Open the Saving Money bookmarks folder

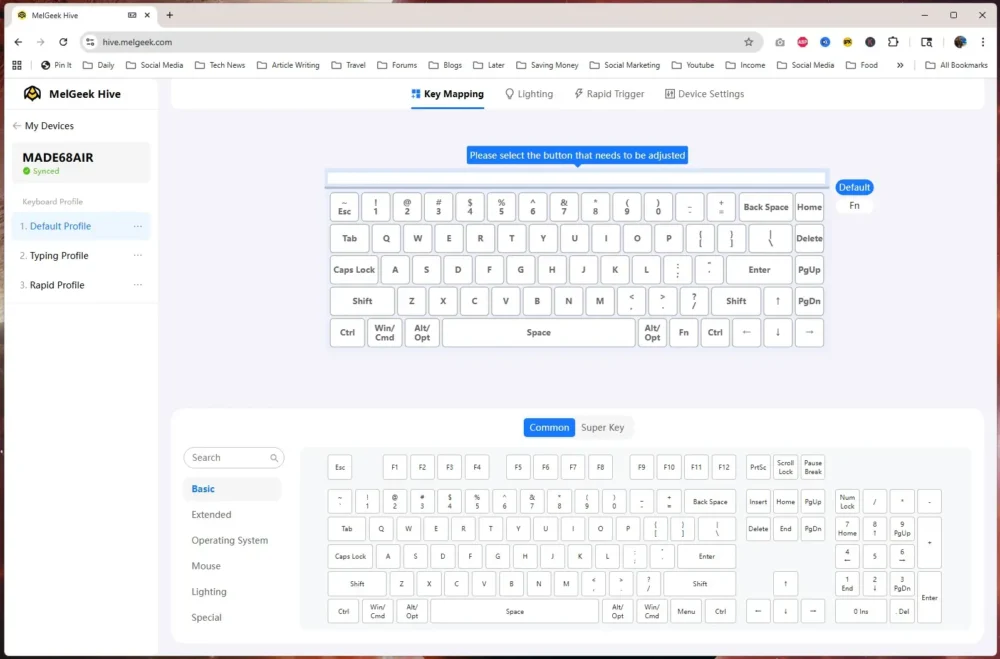[x=547, y=65]
